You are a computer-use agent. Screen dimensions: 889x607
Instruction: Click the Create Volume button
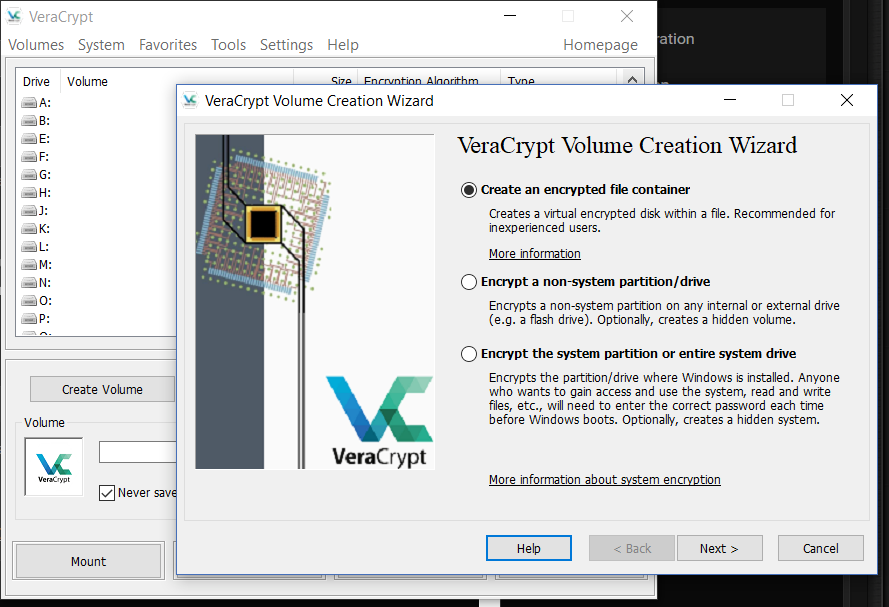click(103, 389)
